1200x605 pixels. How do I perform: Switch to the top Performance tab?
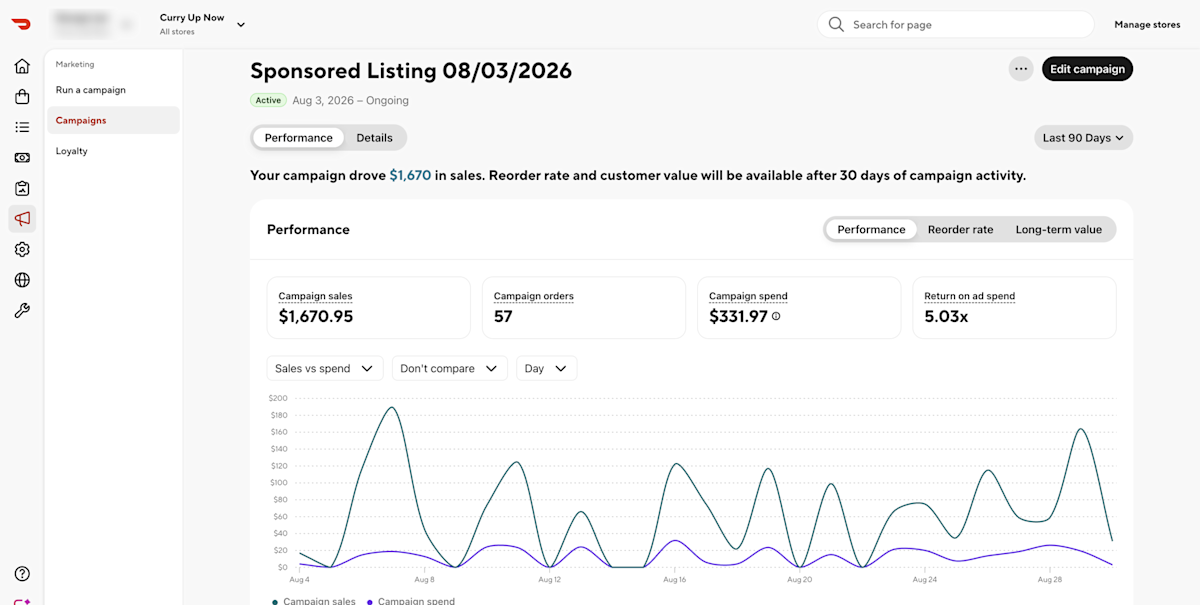click(298, 138)
